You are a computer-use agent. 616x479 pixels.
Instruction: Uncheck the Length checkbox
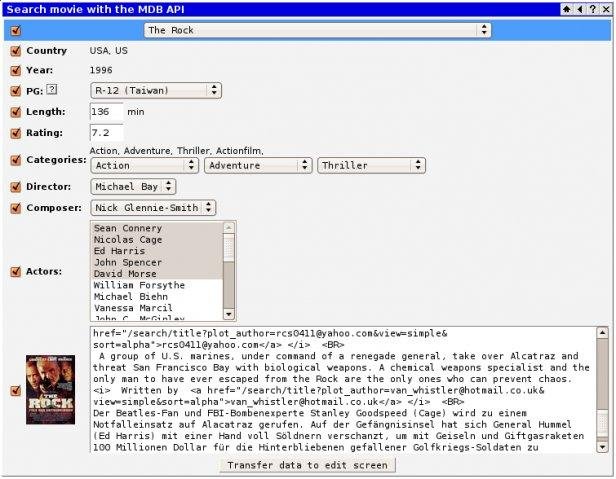point(16,112)
